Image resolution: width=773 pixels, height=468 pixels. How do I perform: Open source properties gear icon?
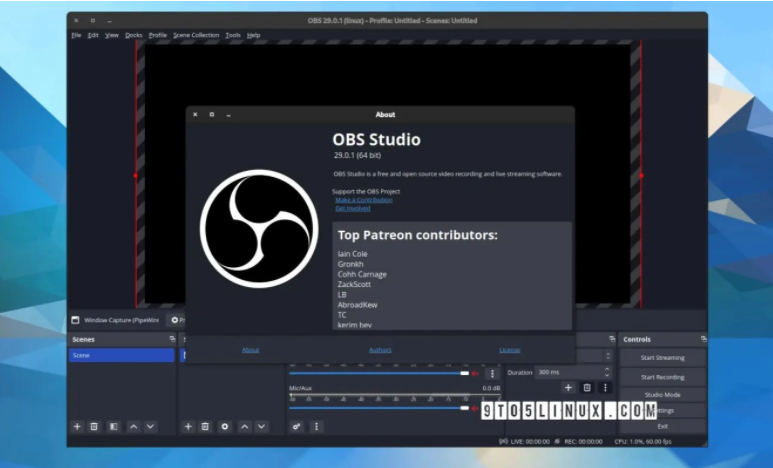(224, 426)
